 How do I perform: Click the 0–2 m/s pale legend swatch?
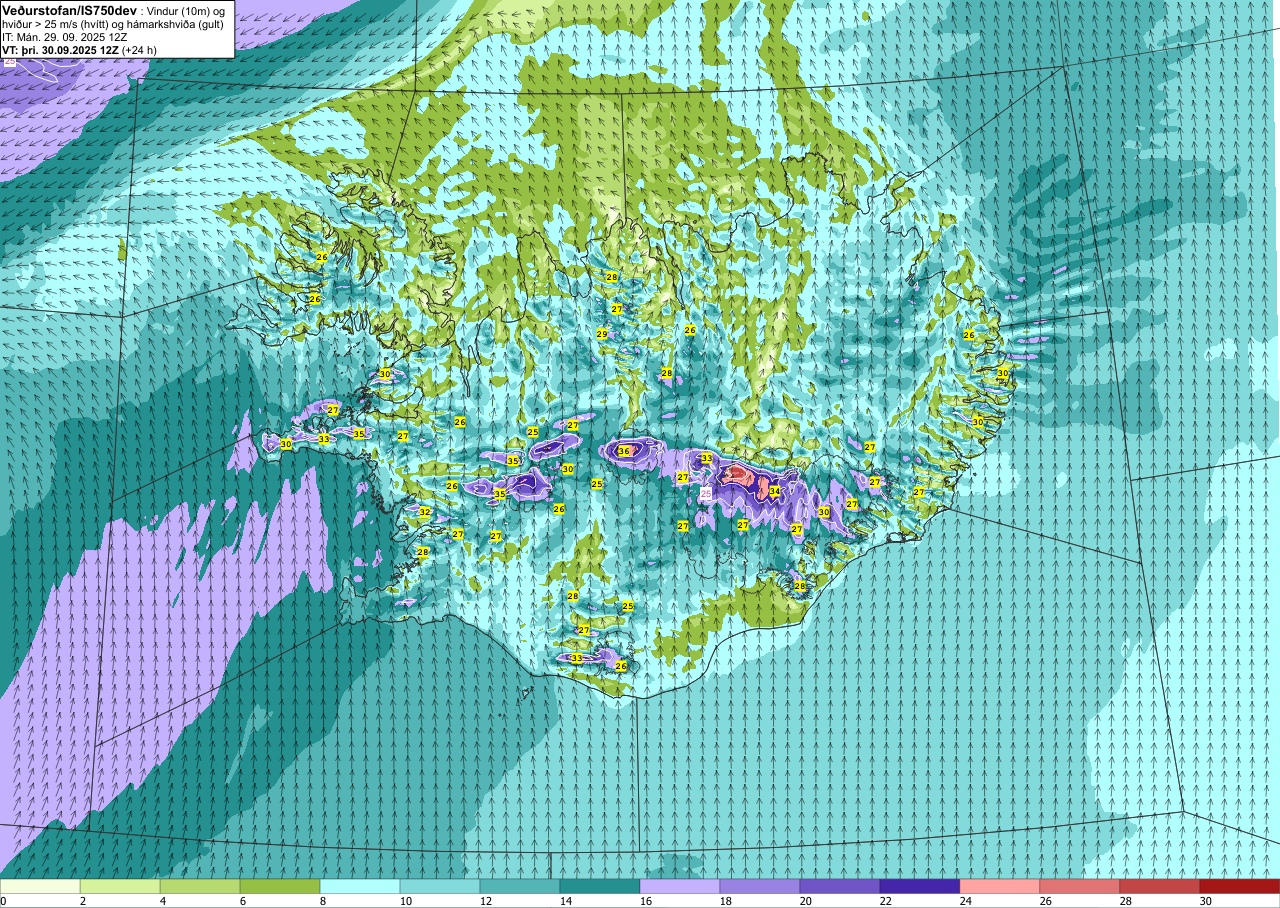click(40, 886)
